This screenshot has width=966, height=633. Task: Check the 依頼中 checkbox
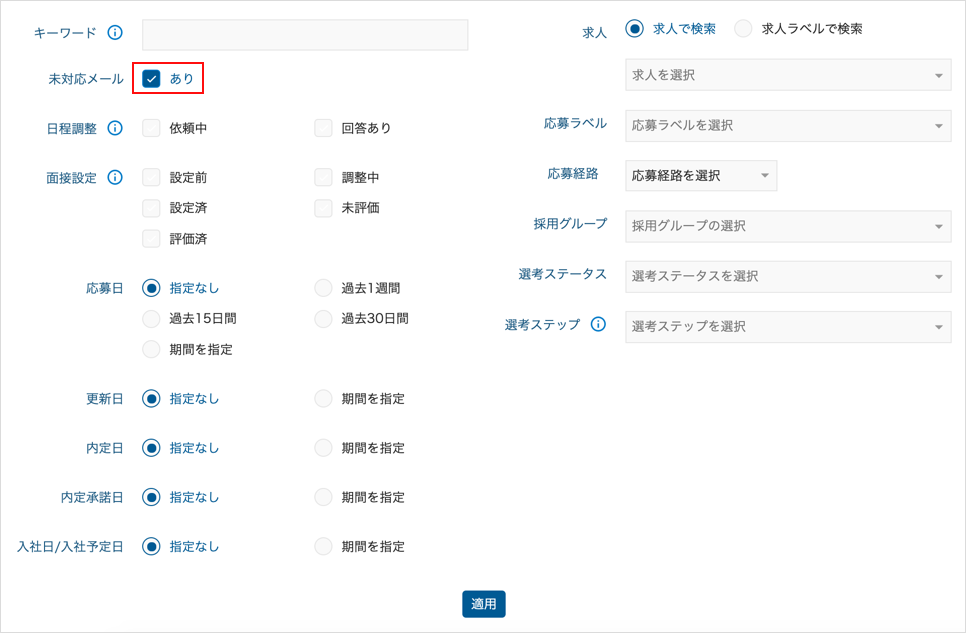pos(151,128)
